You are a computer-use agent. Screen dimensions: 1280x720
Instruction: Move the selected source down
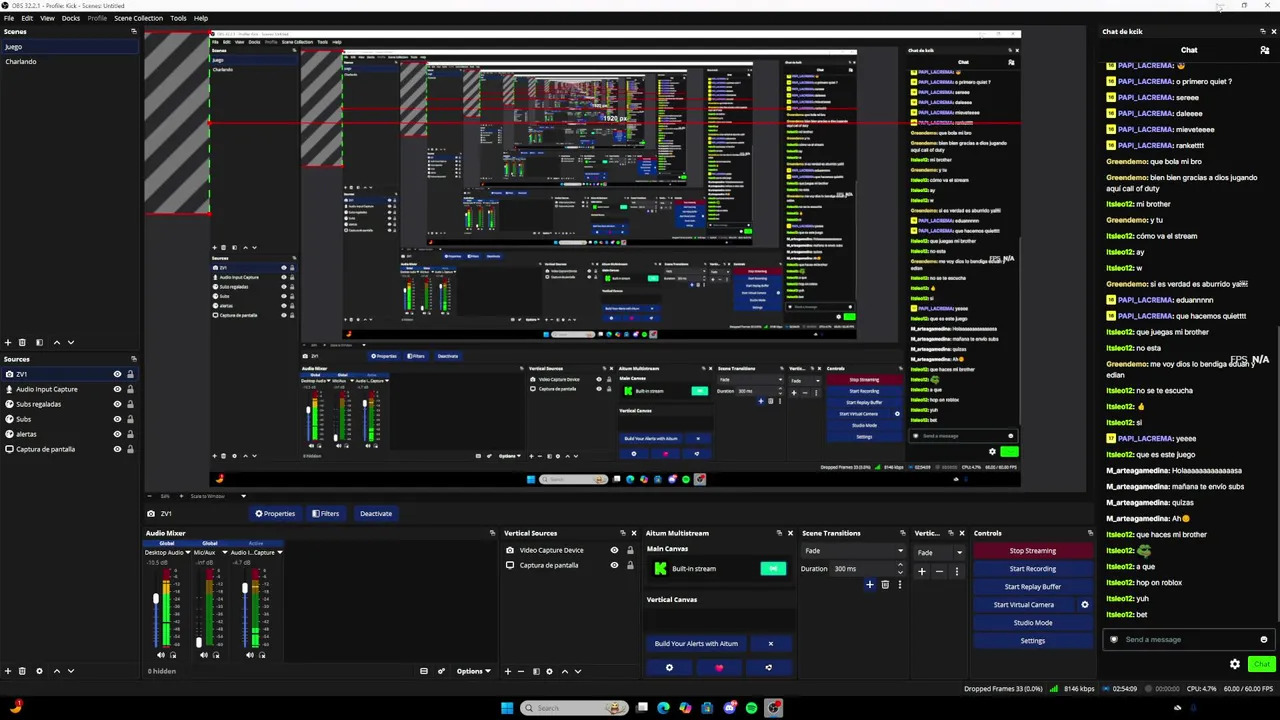tap(70, 671)
